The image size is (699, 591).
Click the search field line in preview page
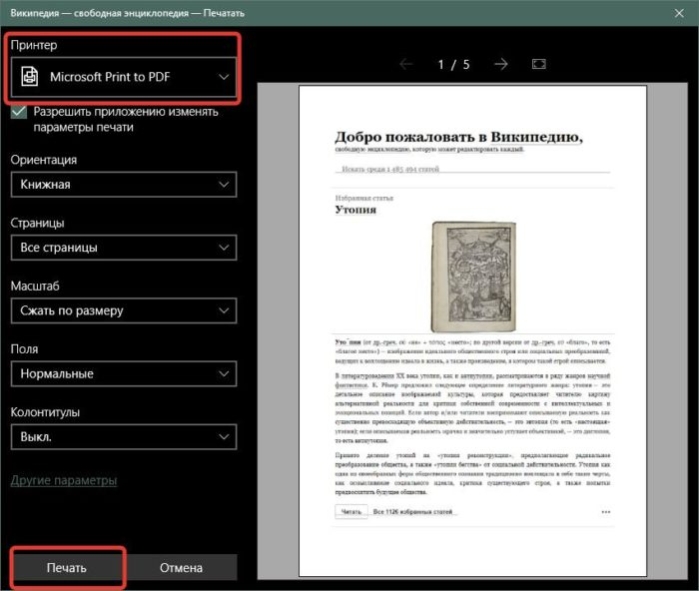click(473, 169)
